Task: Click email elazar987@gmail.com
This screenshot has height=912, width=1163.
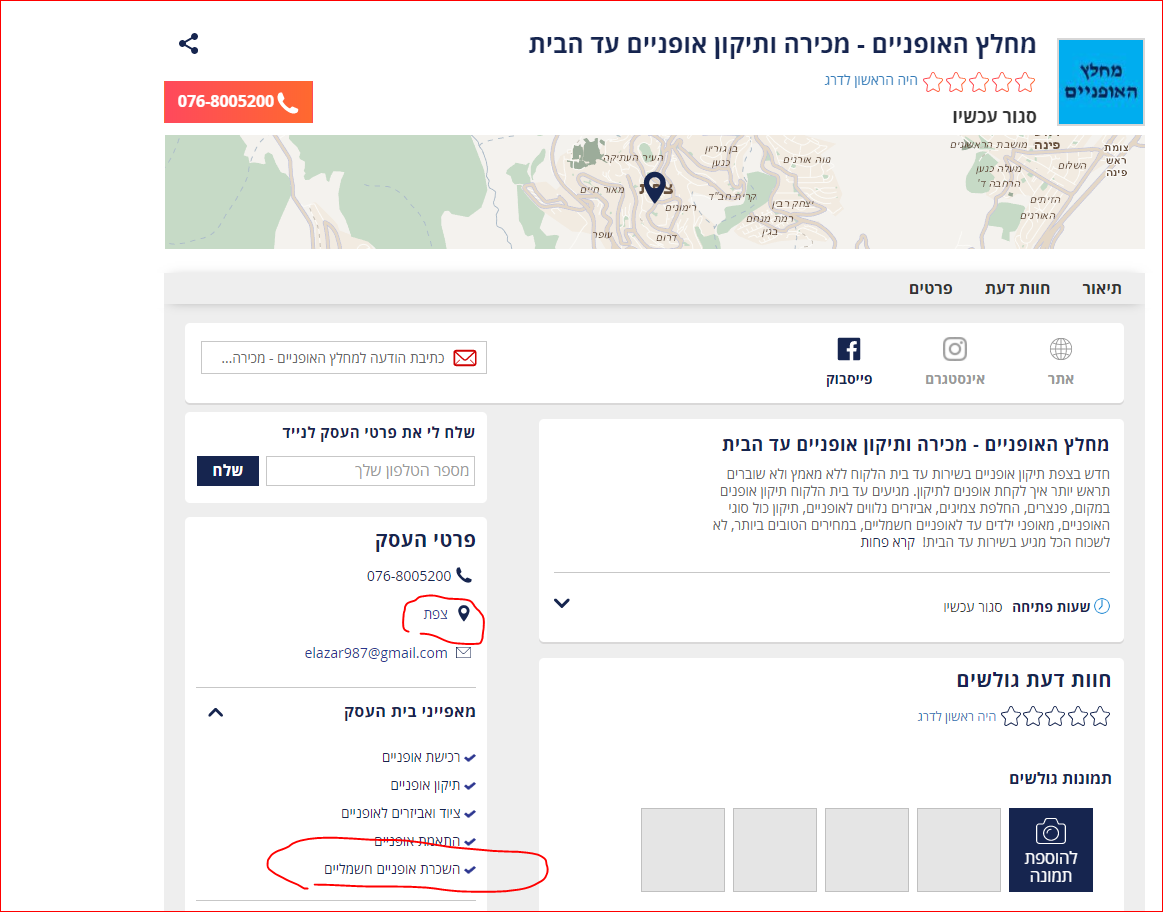Action: [x=376, y=653]
